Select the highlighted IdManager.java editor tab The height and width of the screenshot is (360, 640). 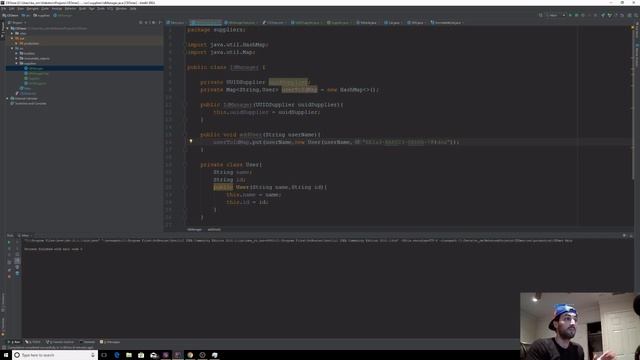tap(206, 22)
